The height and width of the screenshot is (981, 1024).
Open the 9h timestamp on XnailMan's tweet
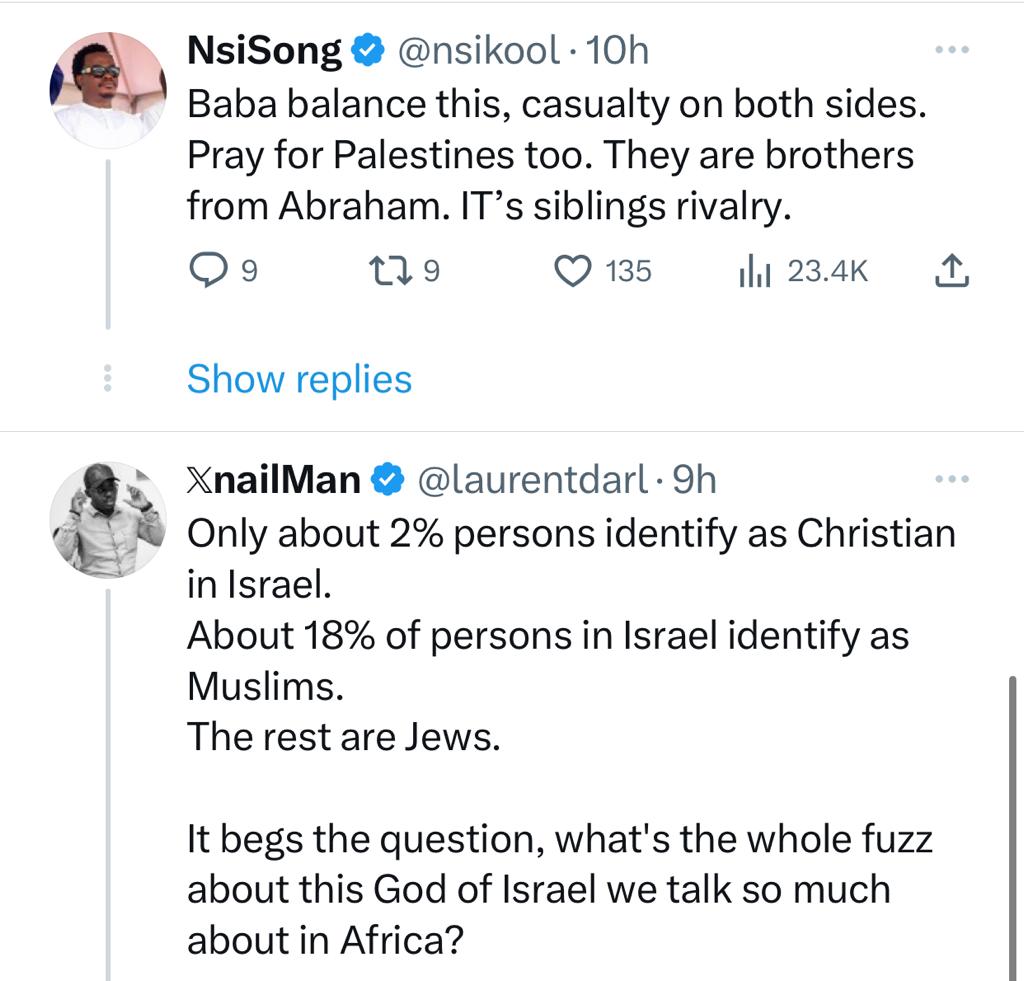click(x=695, y=481)
